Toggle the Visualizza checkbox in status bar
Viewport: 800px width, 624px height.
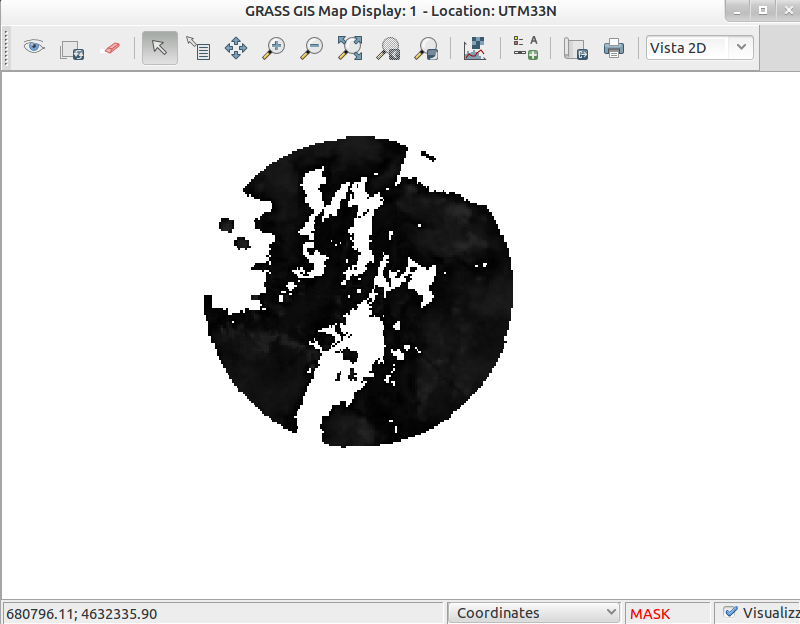click(731, 612)
